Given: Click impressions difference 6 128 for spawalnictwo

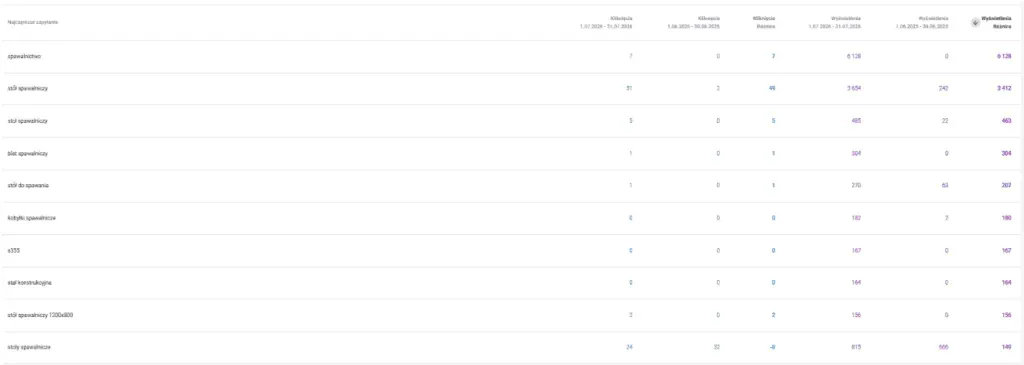Looking at the screenshot, I should coord(1004,57).
